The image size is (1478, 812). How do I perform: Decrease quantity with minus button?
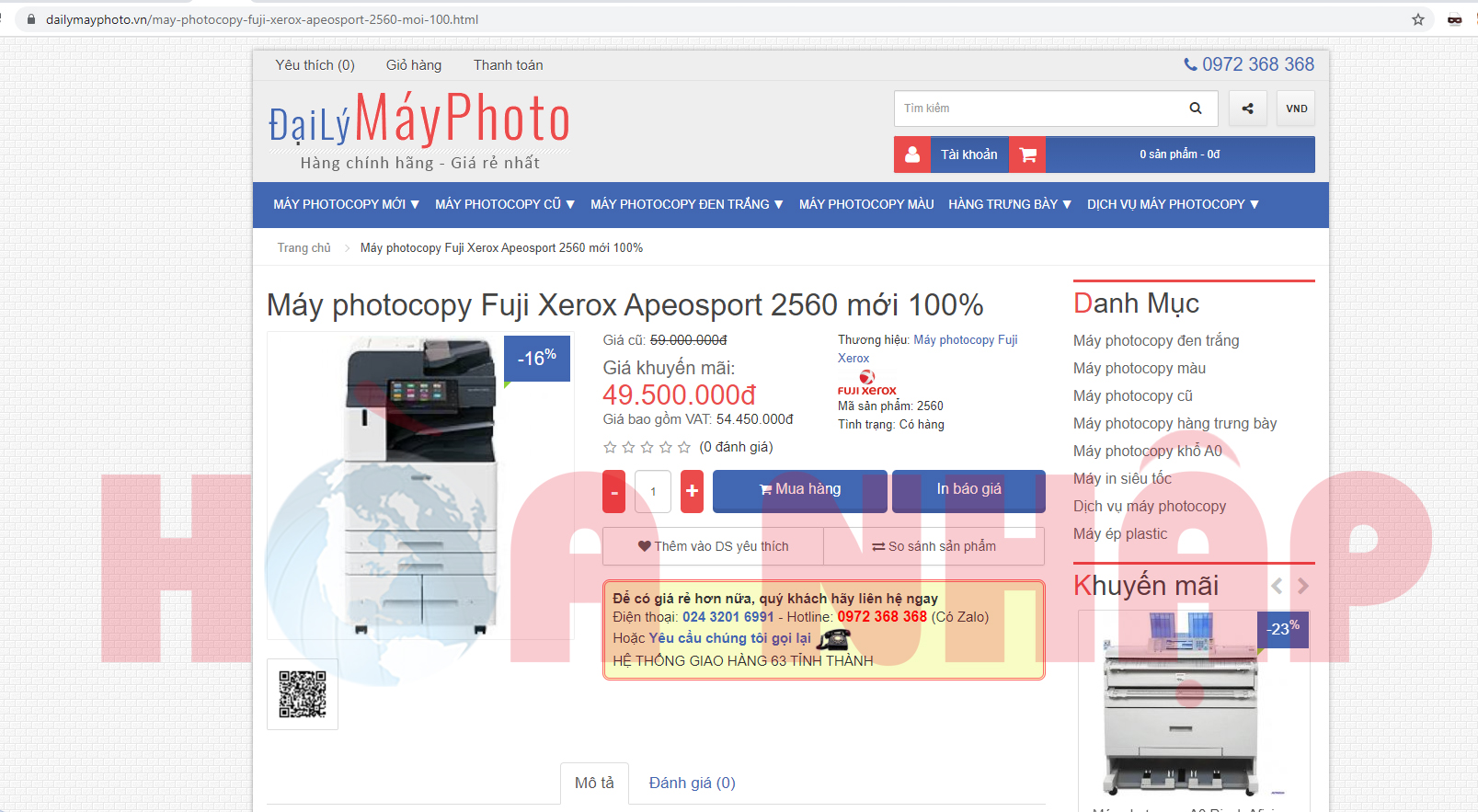(614, 491)
